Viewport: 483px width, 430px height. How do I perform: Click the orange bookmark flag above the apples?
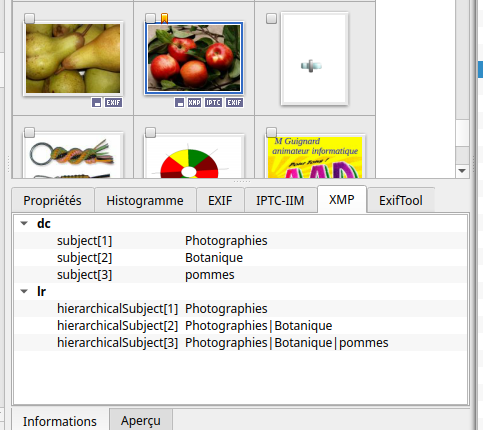[x=164, y=18]
